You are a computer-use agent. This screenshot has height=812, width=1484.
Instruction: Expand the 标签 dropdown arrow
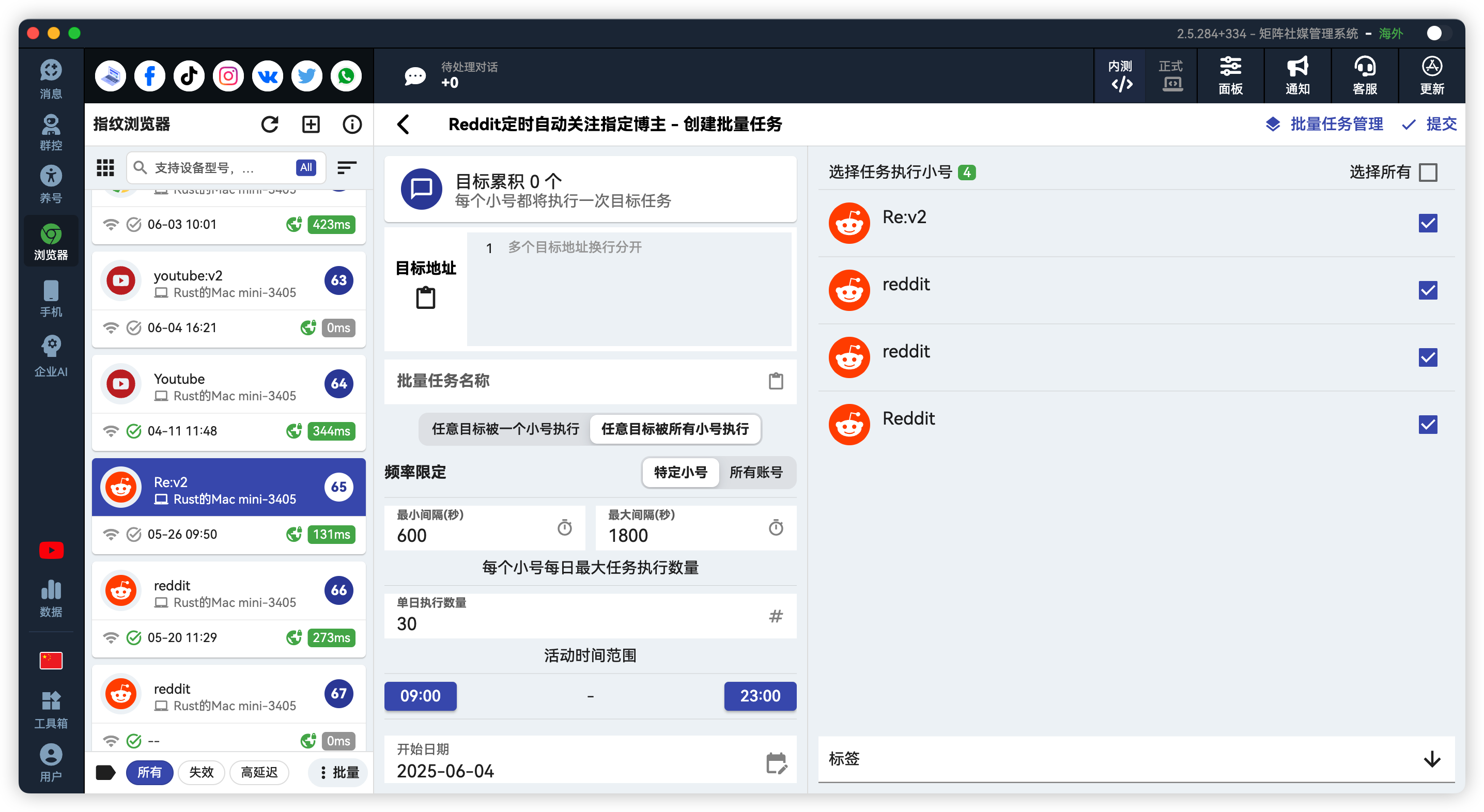pos(1432,759)
